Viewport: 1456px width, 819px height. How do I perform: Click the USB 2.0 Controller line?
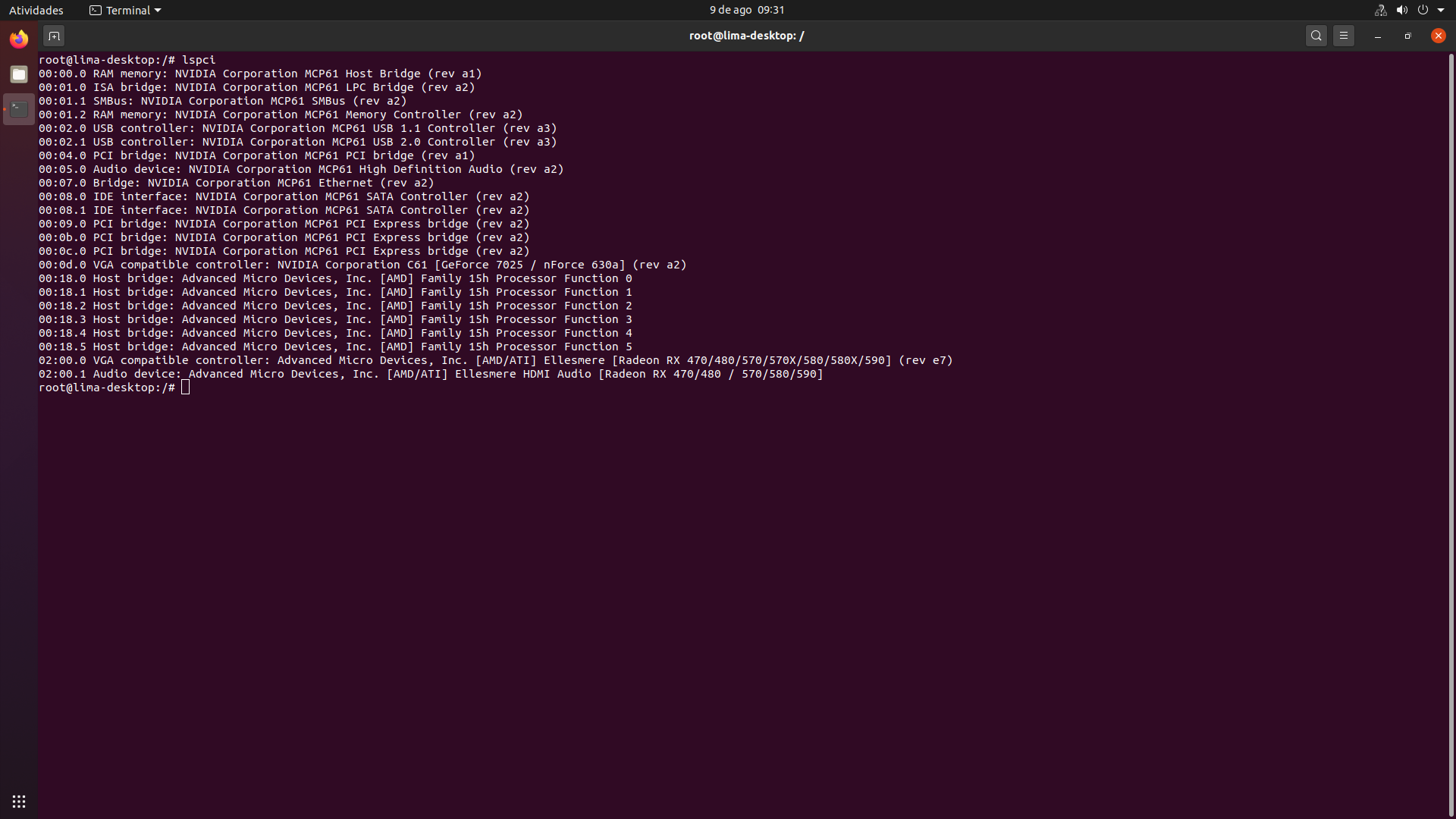(298, 142)
